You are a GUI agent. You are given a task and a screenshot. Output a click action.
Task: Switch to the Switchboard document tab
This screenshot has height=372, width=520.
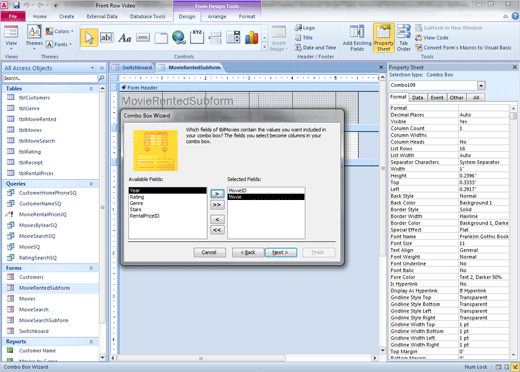(x=133, y=67)
